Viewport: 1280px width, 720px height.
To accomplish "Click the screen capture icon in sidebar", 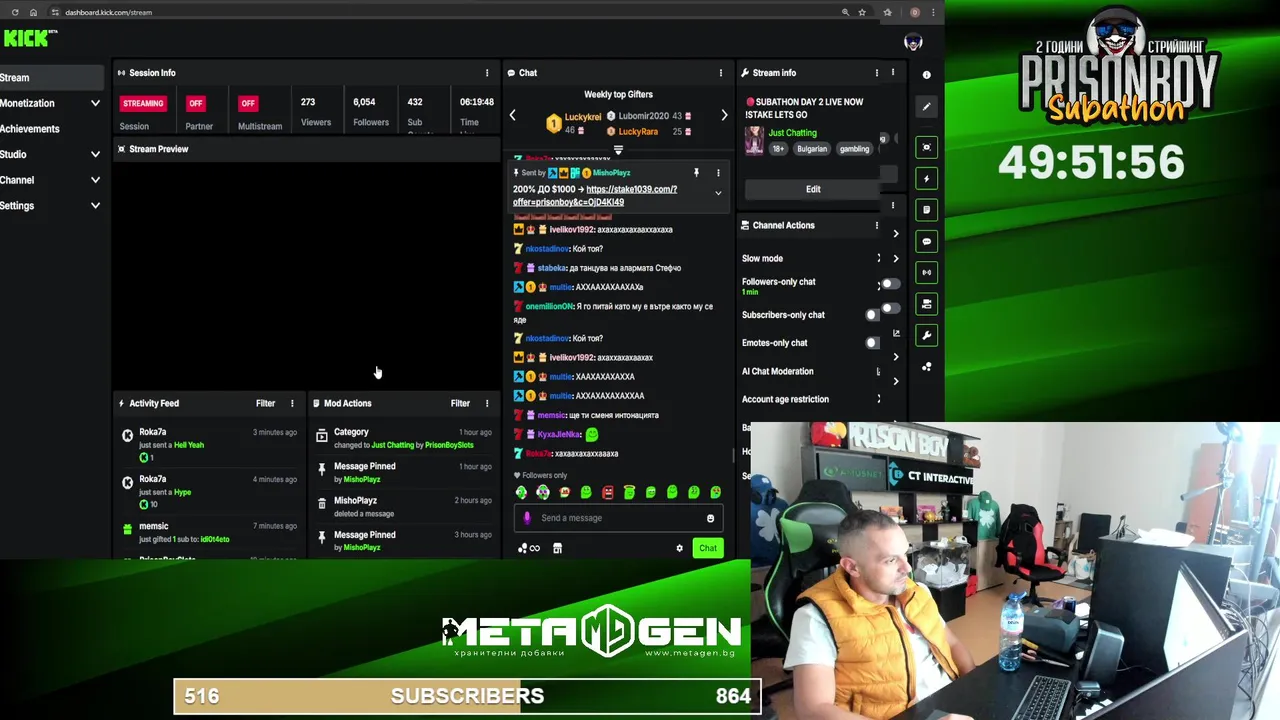I will 926,147.
